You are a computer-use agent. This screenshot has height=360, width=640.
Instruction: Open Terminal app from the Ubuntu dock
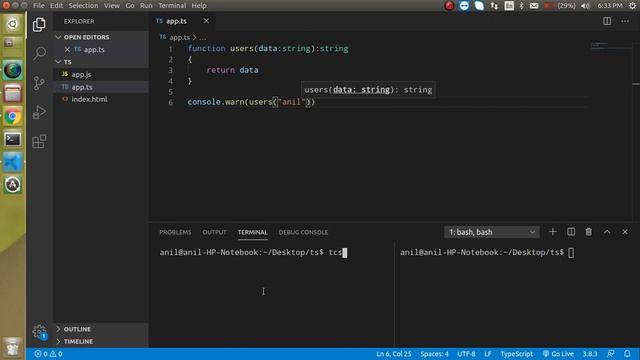pos(13,140)
